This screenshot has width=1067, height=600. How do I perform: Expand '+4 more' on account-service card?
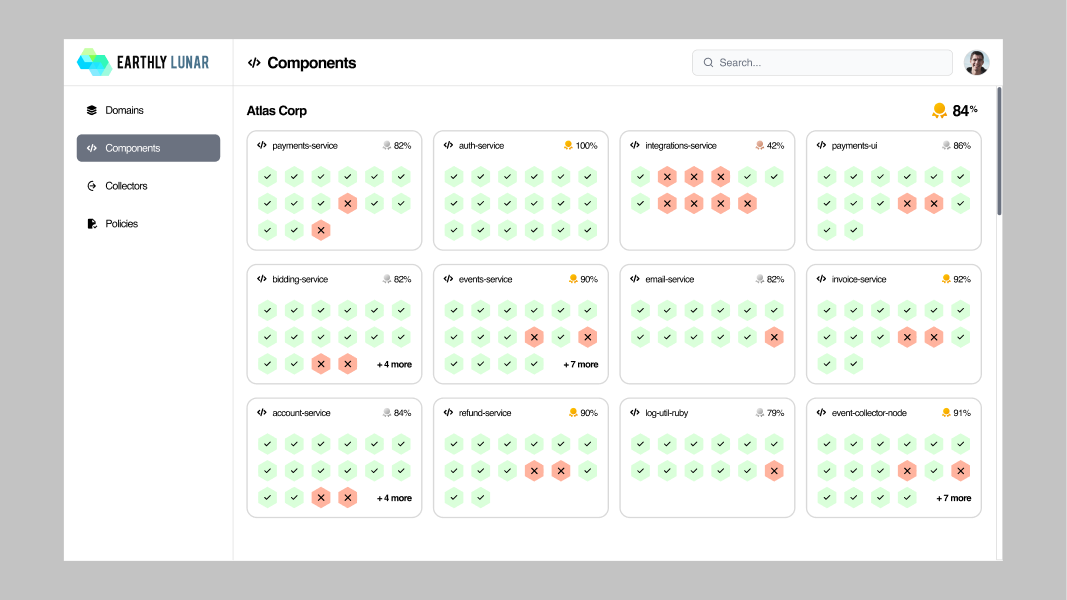click(394, 498)
